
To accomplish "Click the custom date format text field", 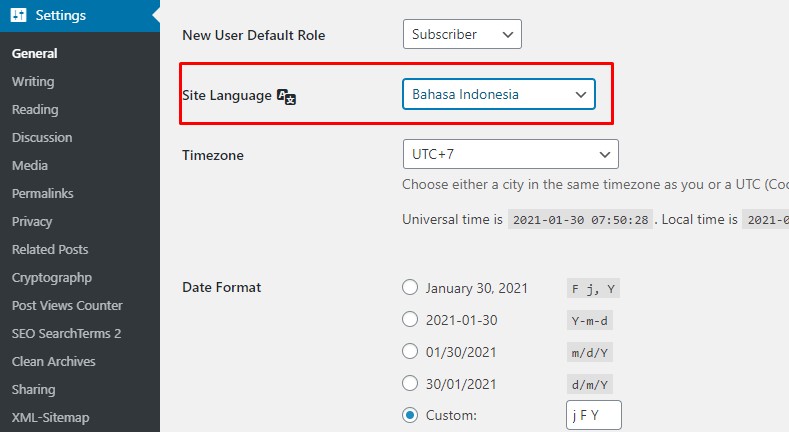I will (594, 415).
